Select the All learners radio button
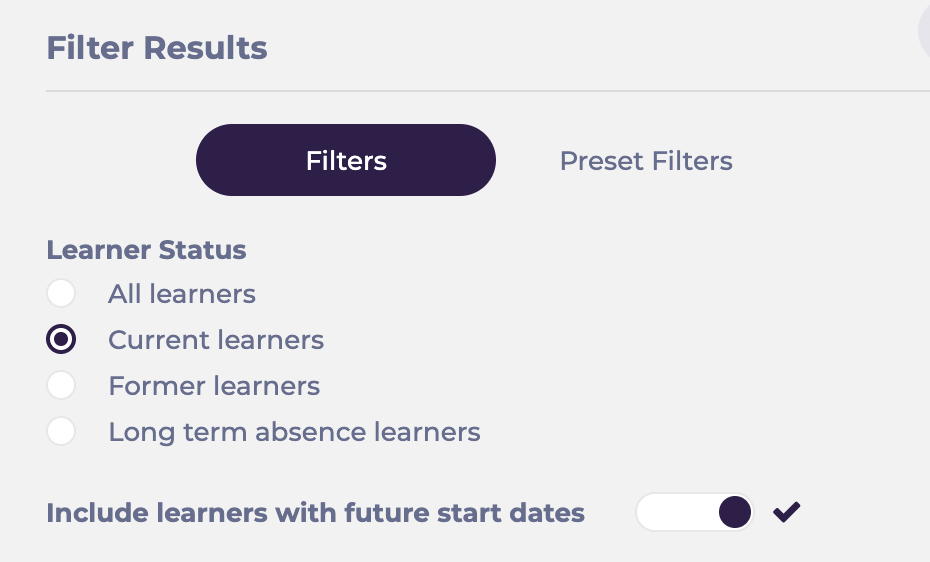The width and height of the screenshot is (930, 562). click(61, 294)
